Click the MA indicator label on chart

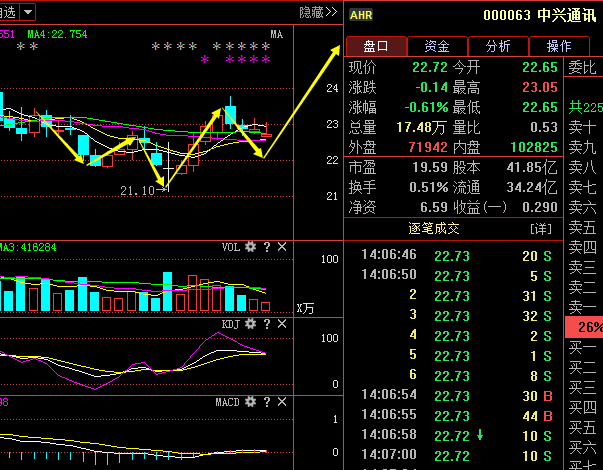pos(277,34)
